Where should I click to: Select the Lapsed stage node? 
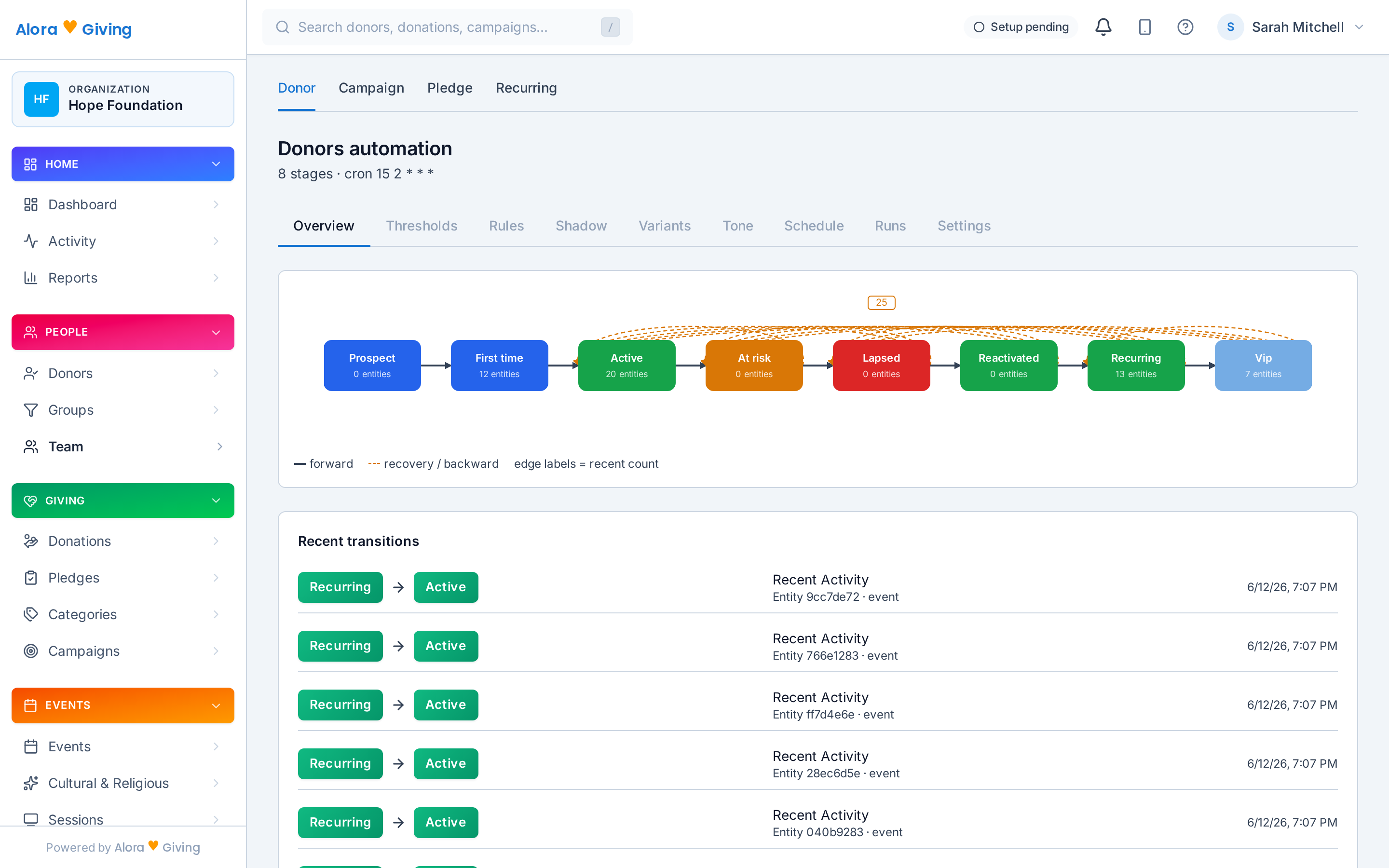click(x=882, y=365)
